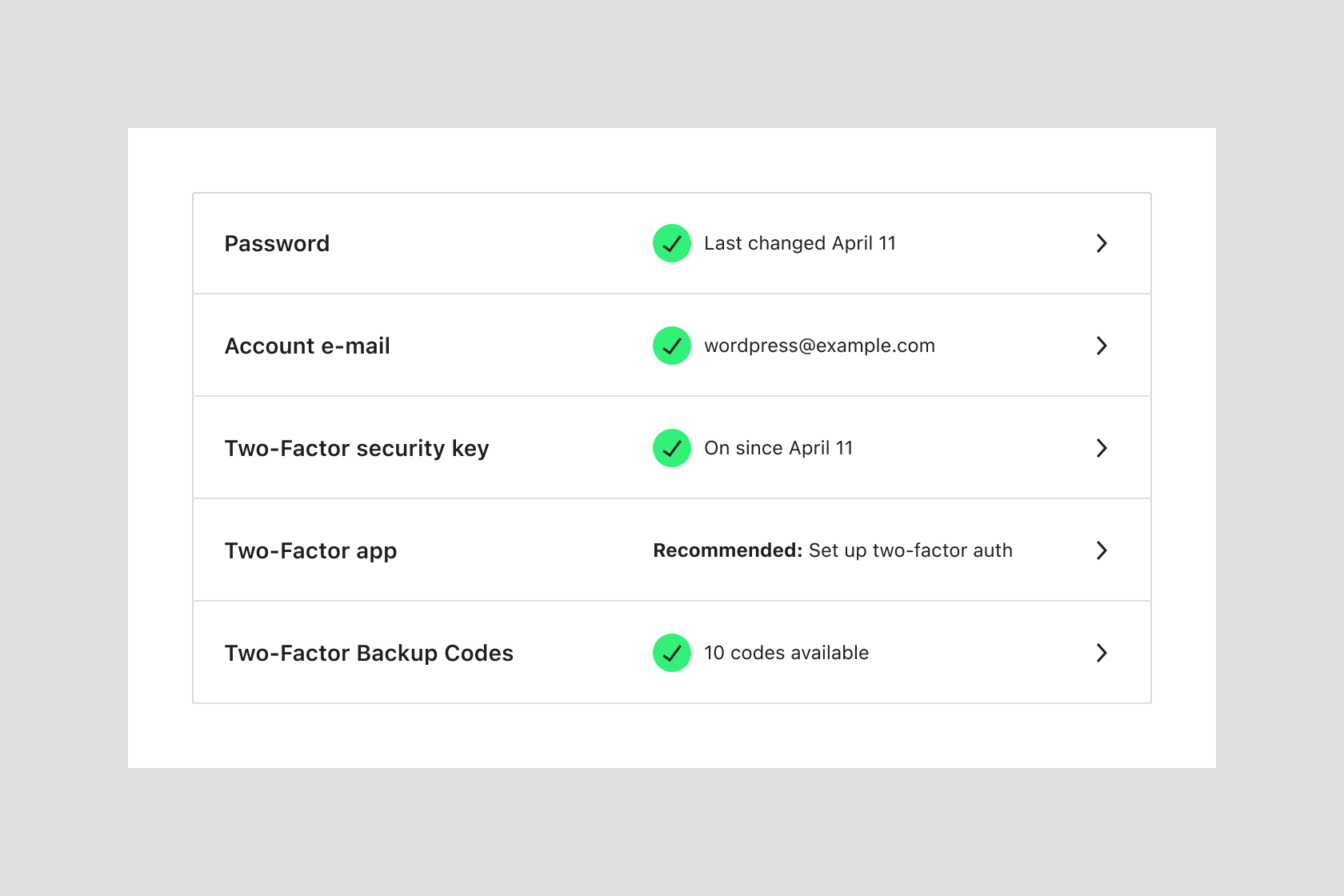1344x896 pixels.
Task: Click the wordpress@example.com address text
Action: coord(819,346)
